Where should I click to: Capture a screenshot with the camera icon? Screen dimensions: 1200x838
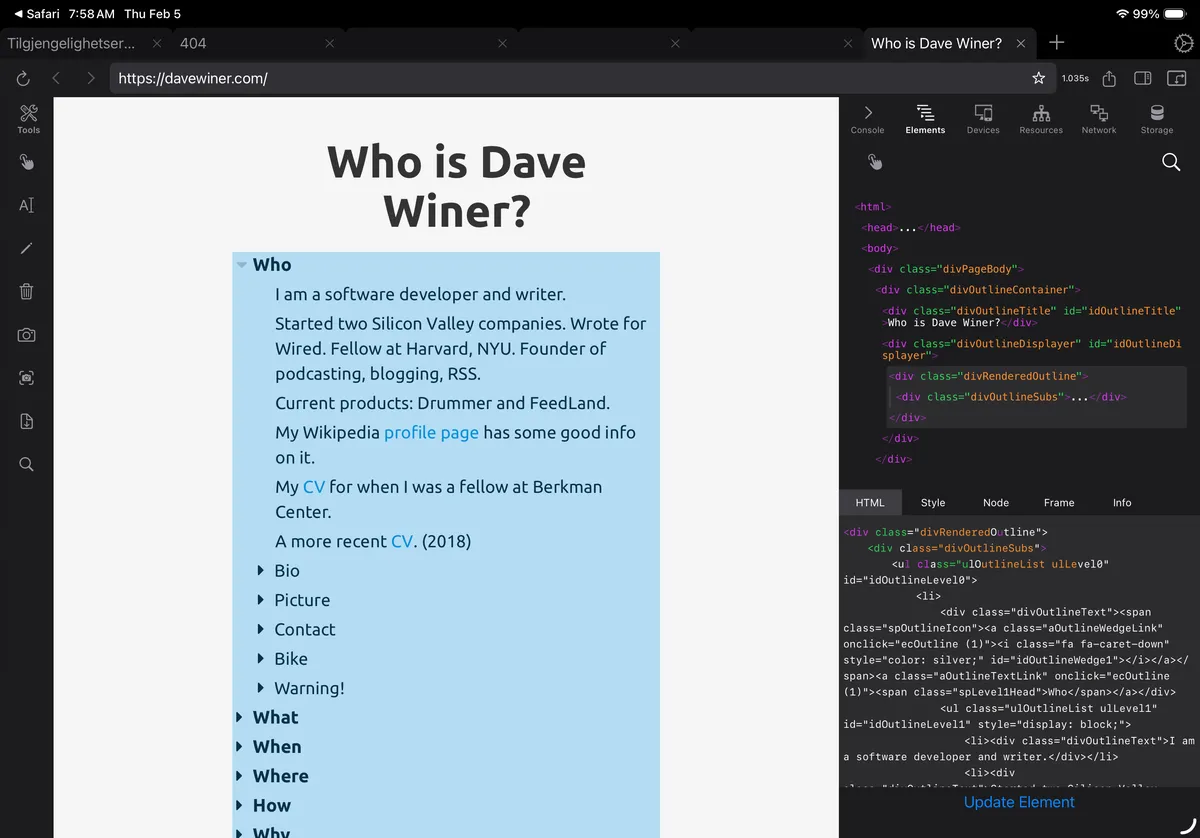point(27,335)
